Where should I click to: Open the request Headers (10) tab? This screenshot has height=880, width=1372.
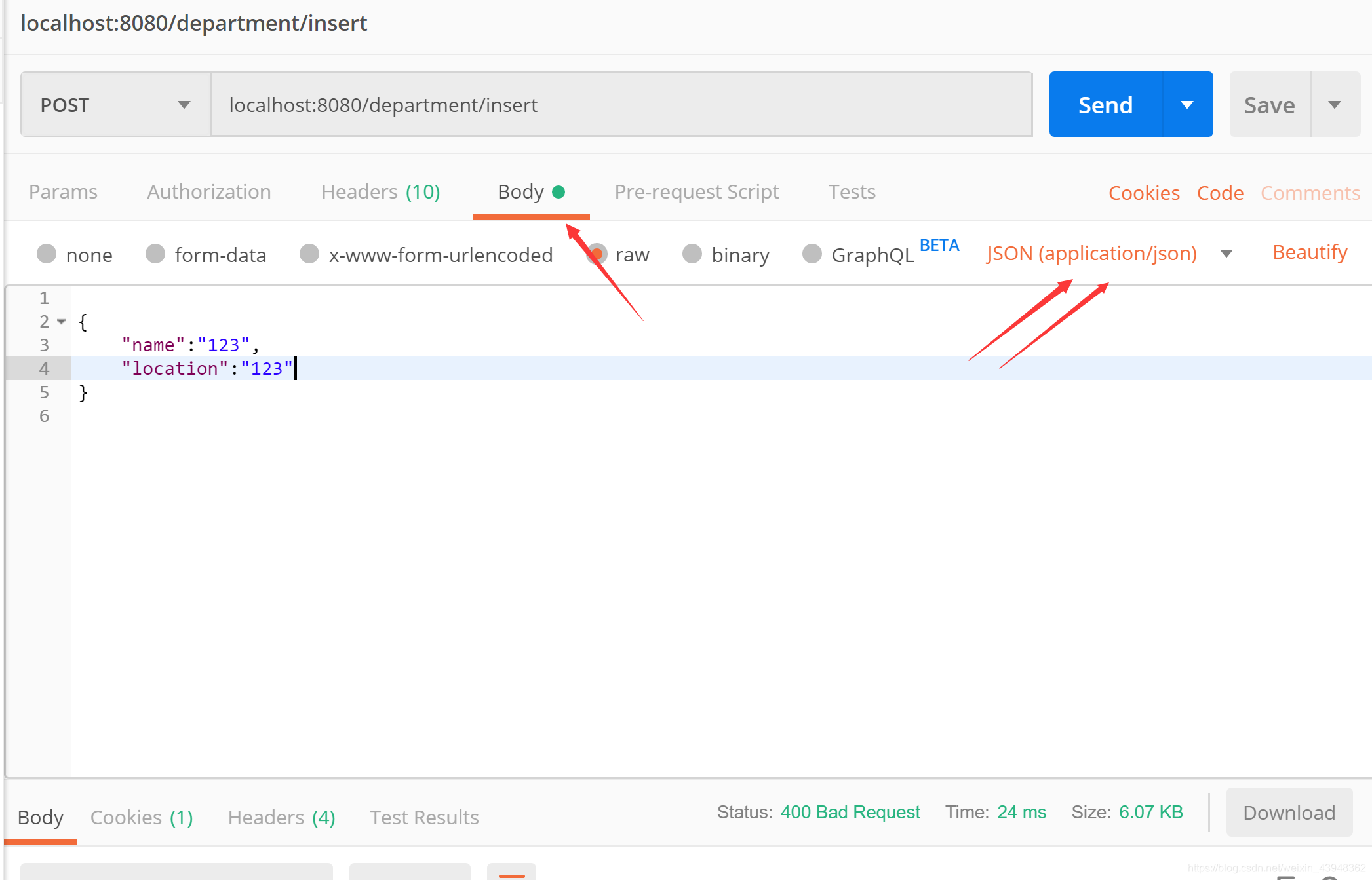(x=380, y=192)
